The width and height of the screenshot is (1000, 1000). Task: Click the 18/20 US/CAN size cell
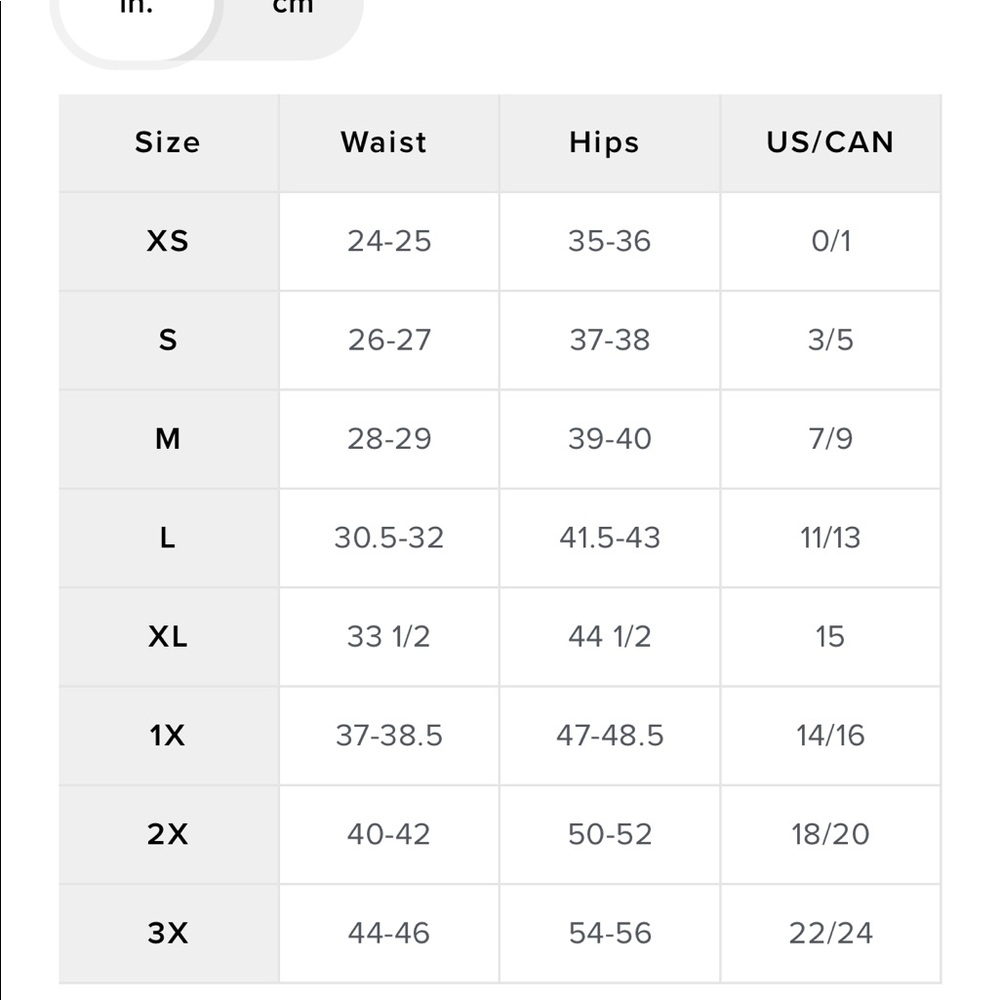[x=830, y=834]
